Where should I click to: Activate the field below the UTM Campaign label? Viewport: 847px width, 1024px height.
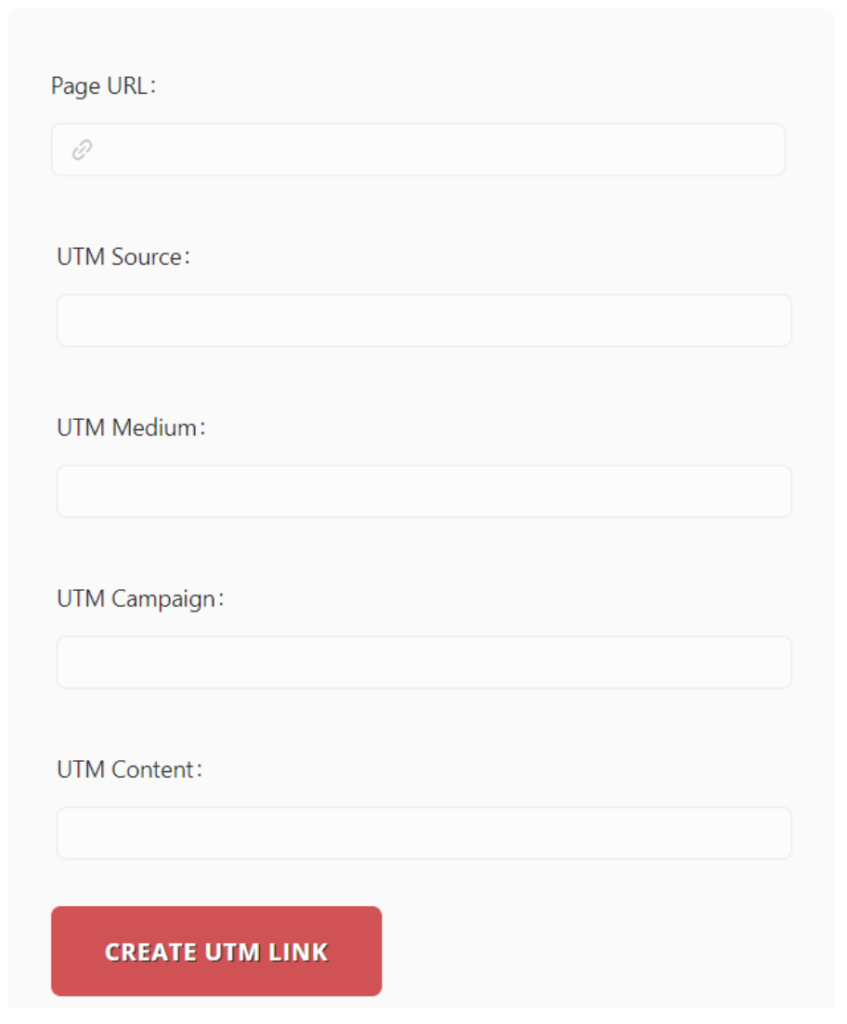[424, 663]
